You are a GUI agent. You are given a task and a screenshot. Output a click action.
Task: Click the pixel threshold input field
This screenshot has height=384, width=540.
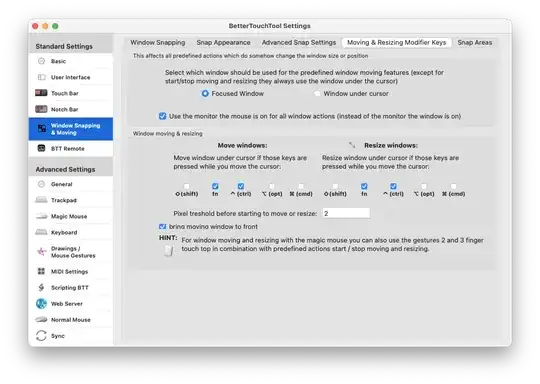(x=346, y=213)
